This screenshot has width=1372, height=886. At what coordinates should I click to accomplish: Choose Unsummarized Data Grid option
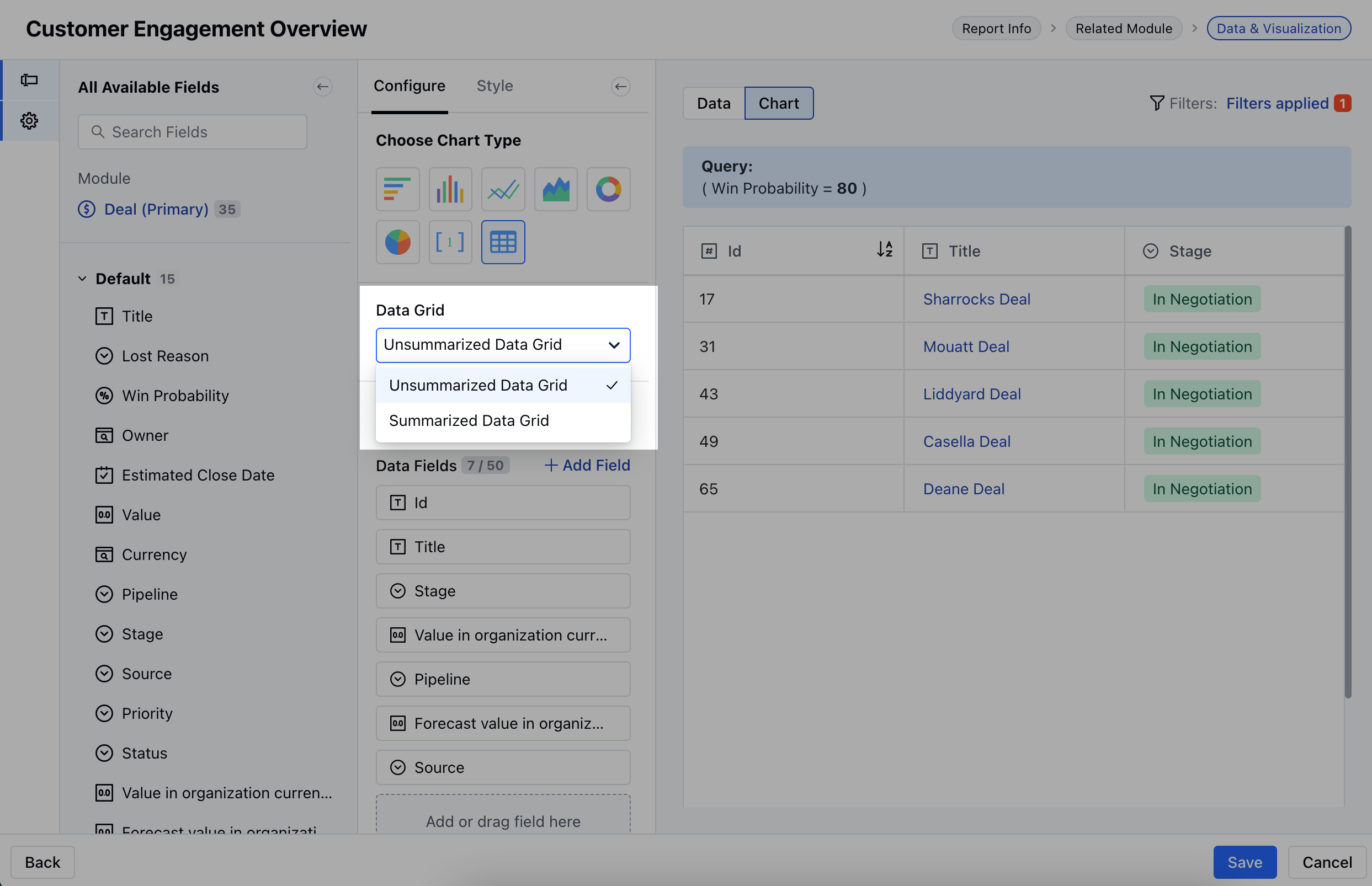[x=503, y=386]
